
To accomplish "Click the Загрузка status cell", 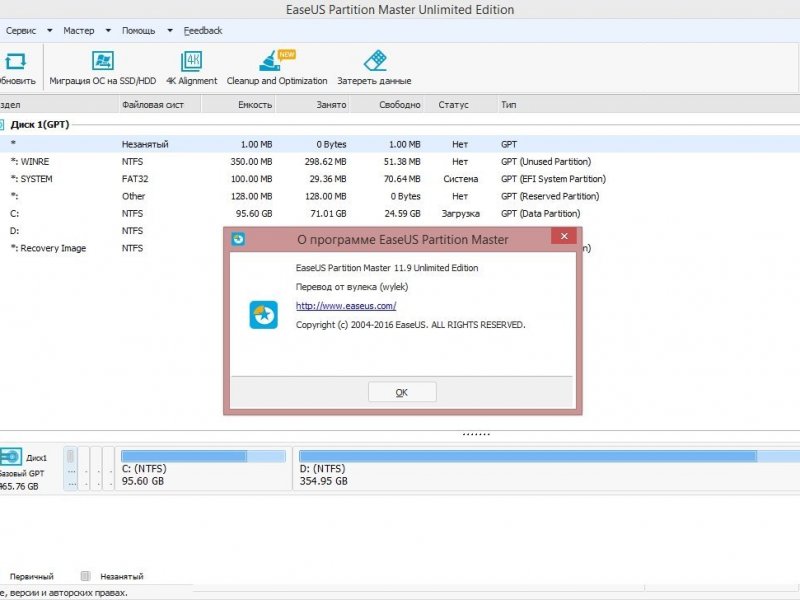I will (461, 214).
